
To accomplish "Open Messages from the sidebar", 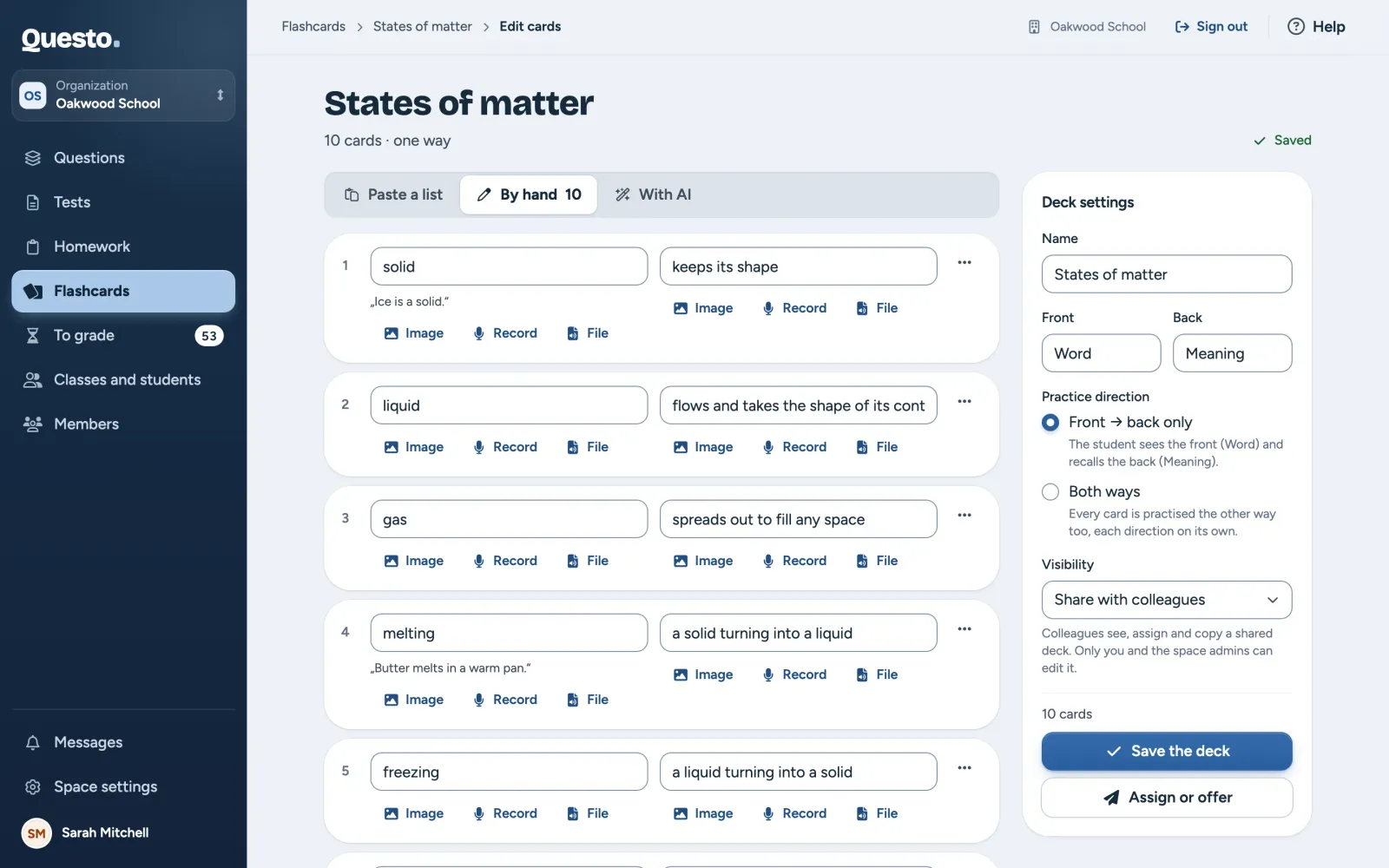I will [x=123, y=742].
